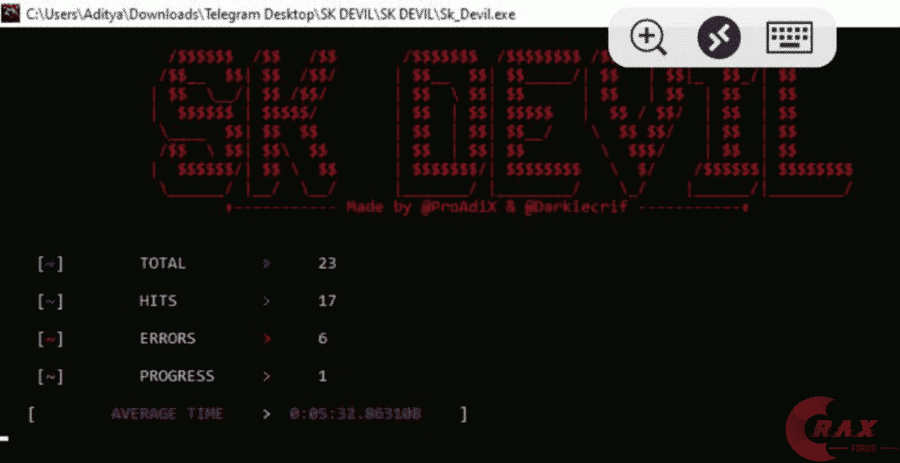Click the Sk_Devil.exe title bar path

click(270, 14)
